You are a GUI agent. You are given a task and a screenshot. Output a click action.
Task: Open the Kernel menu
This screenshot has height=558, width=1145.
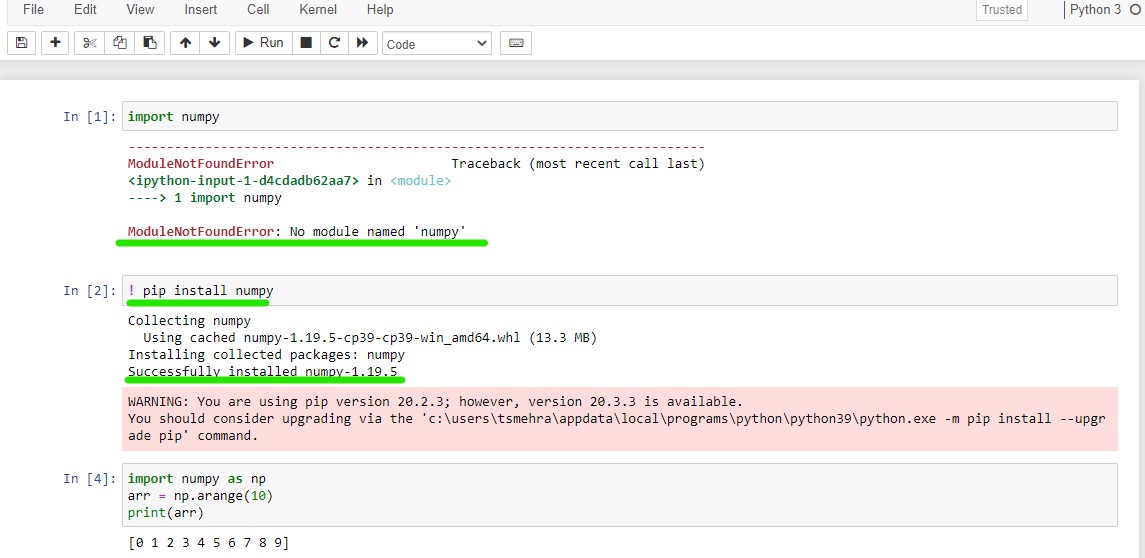[x=318, y=10]
